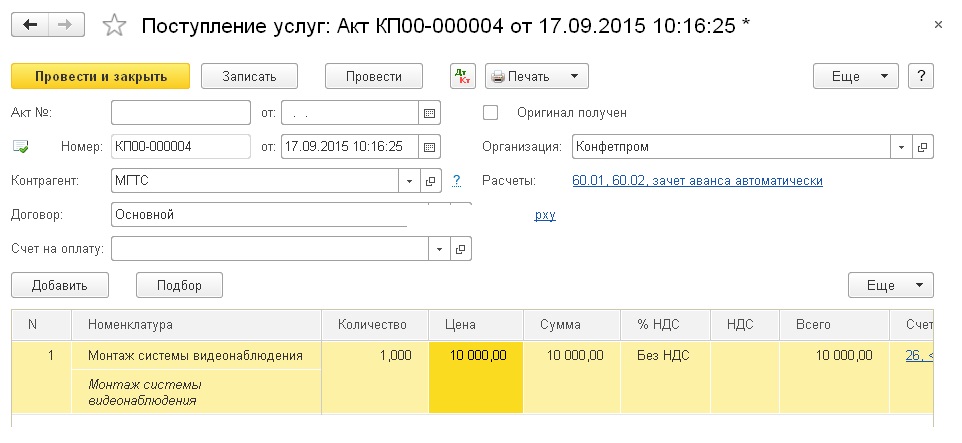The image size is (962, 443).
Task: Tick the Оригинал получен checkbox
Action: tap(490, 113)
